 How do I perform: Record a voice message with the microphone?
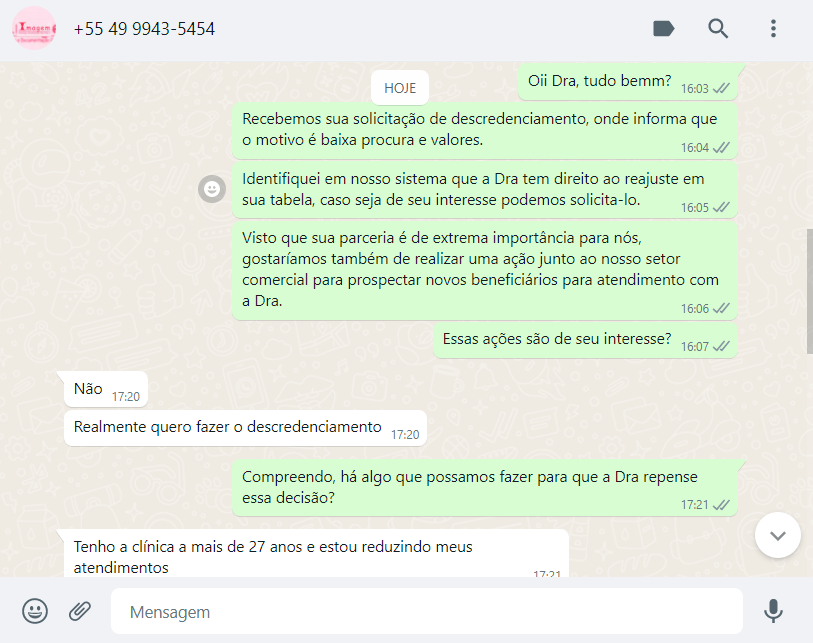773,611
